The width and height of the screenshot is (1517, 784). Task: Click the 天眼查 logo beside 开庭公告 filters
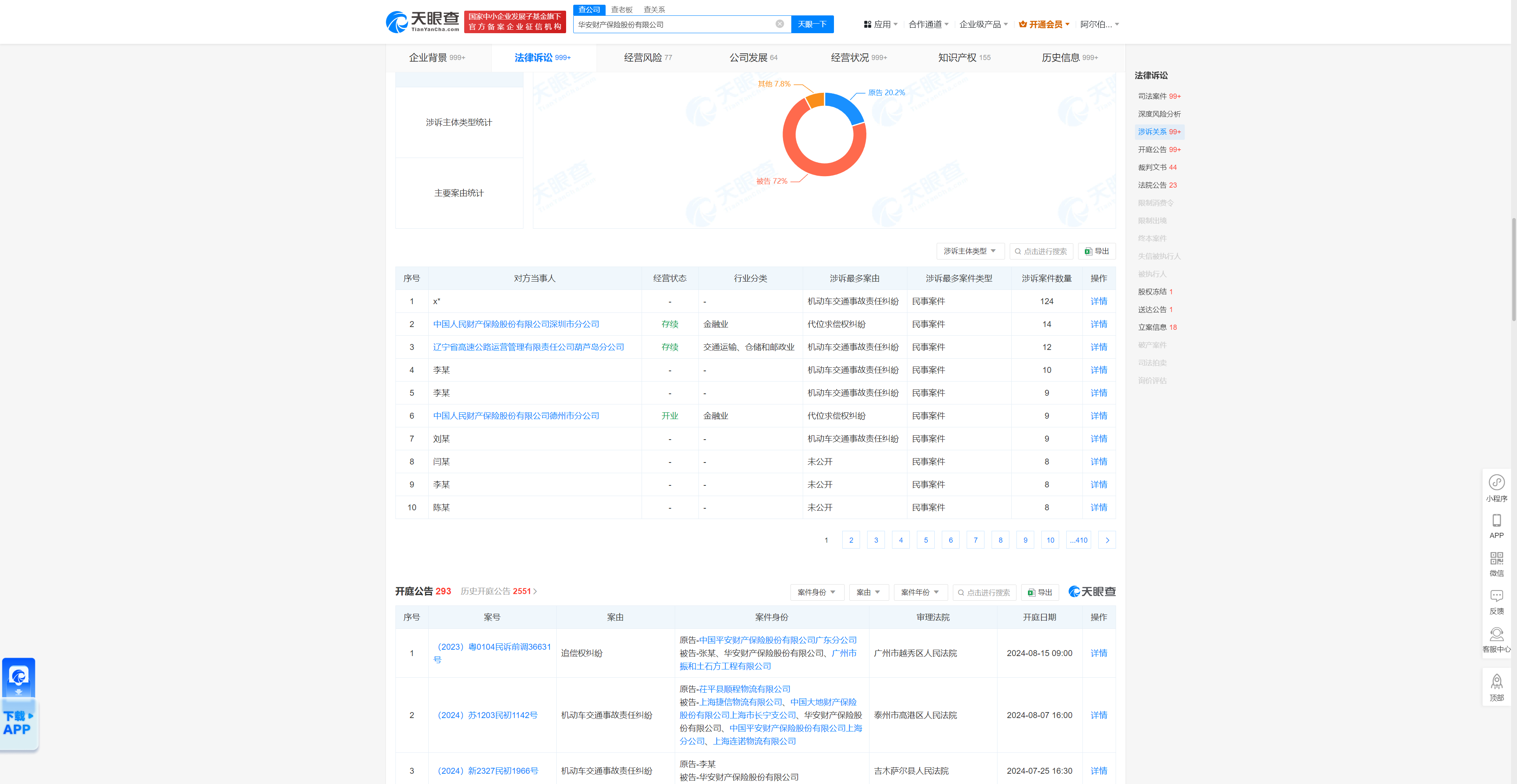[1092, 592]
